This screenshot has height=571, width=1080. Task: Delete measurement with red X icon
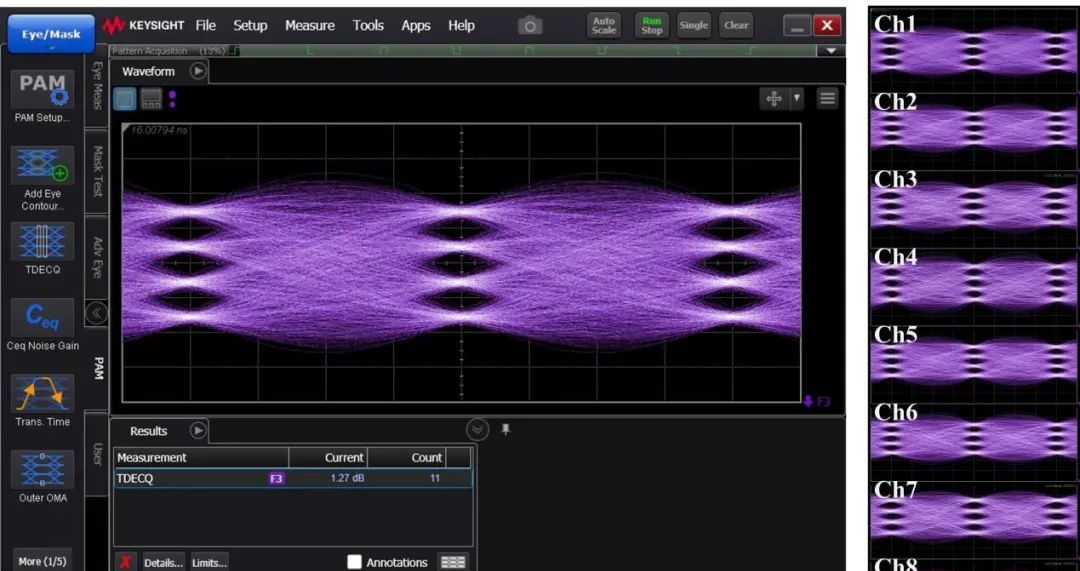[125, 562]
